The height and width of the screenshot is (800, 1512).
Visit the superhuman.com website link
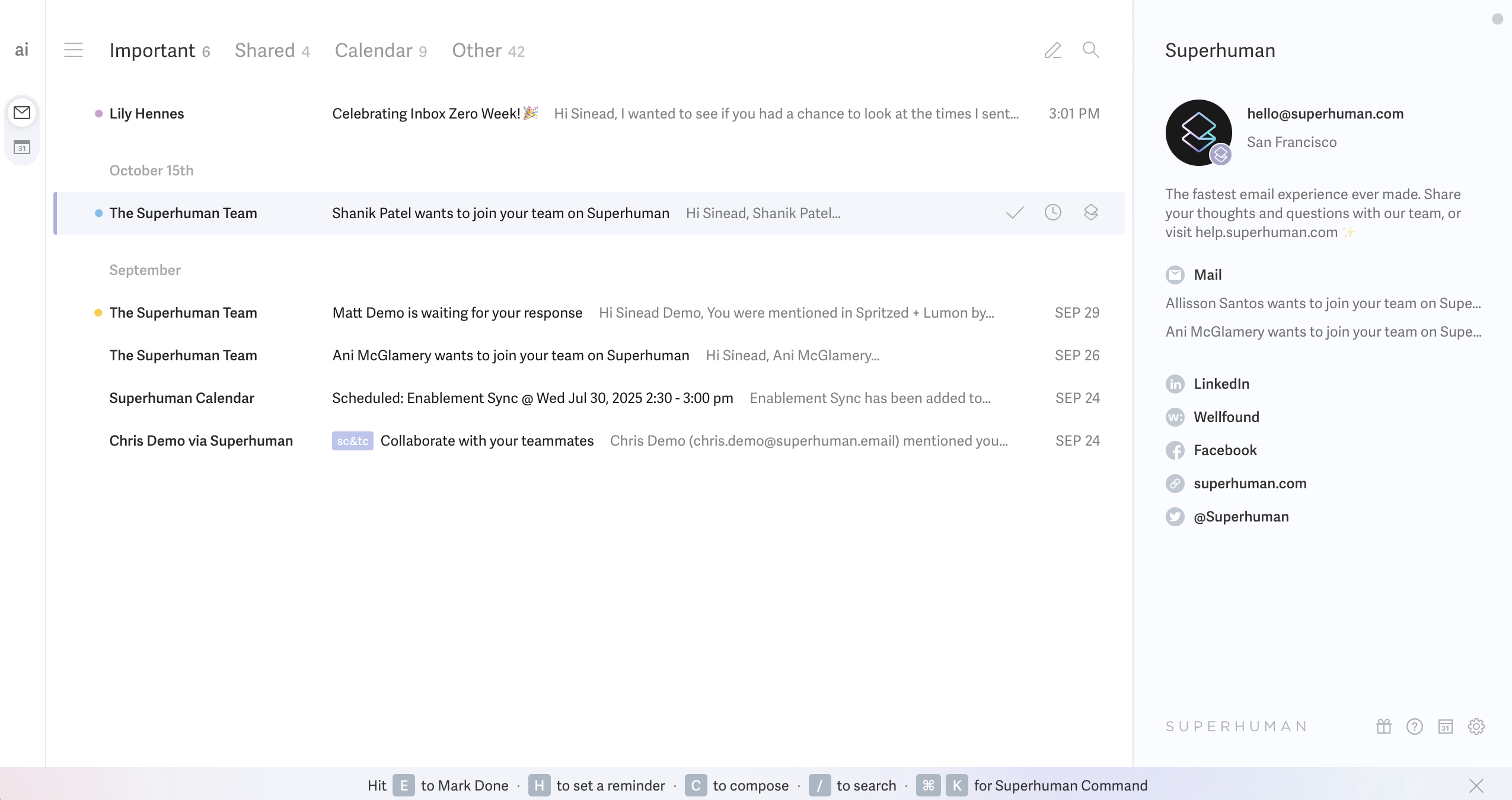coord(1249,484)
